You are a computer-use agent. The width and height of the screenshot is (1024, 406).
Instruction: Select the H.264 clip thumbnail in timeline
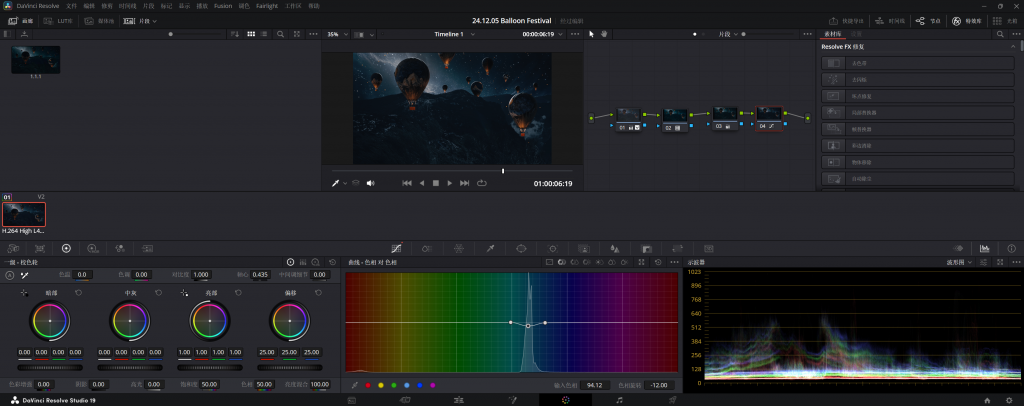(24, 214)
